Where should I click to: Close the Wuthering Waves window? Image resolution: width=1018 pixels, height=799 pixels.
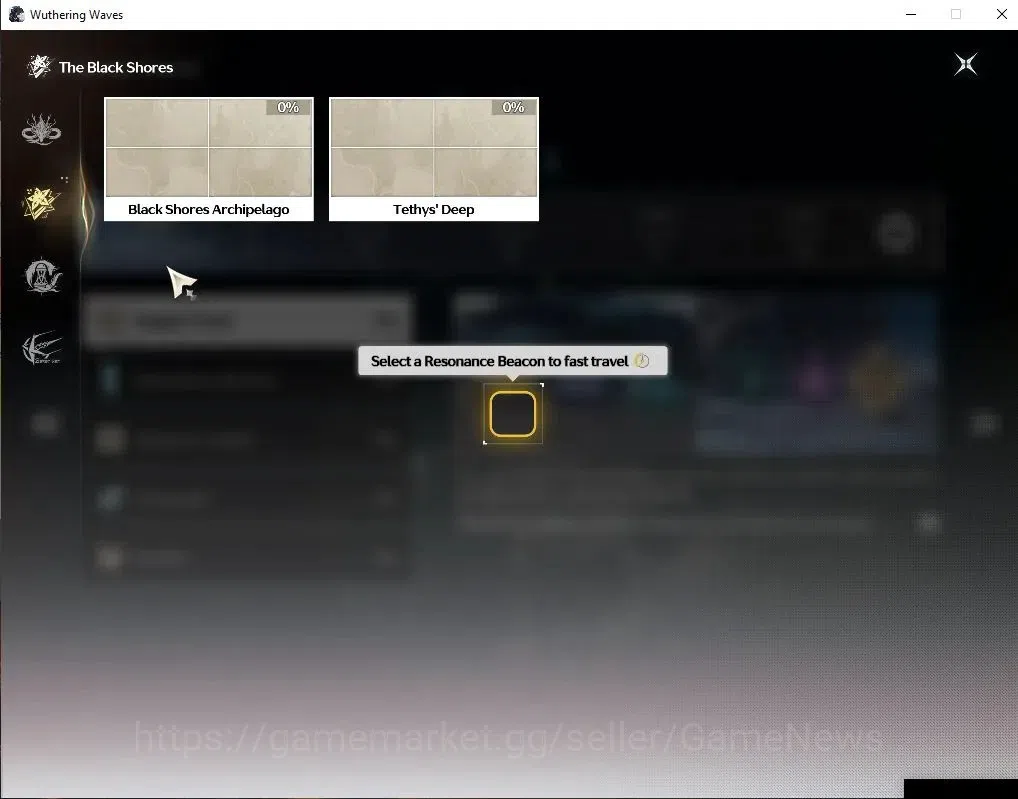tap(1002, 14)
